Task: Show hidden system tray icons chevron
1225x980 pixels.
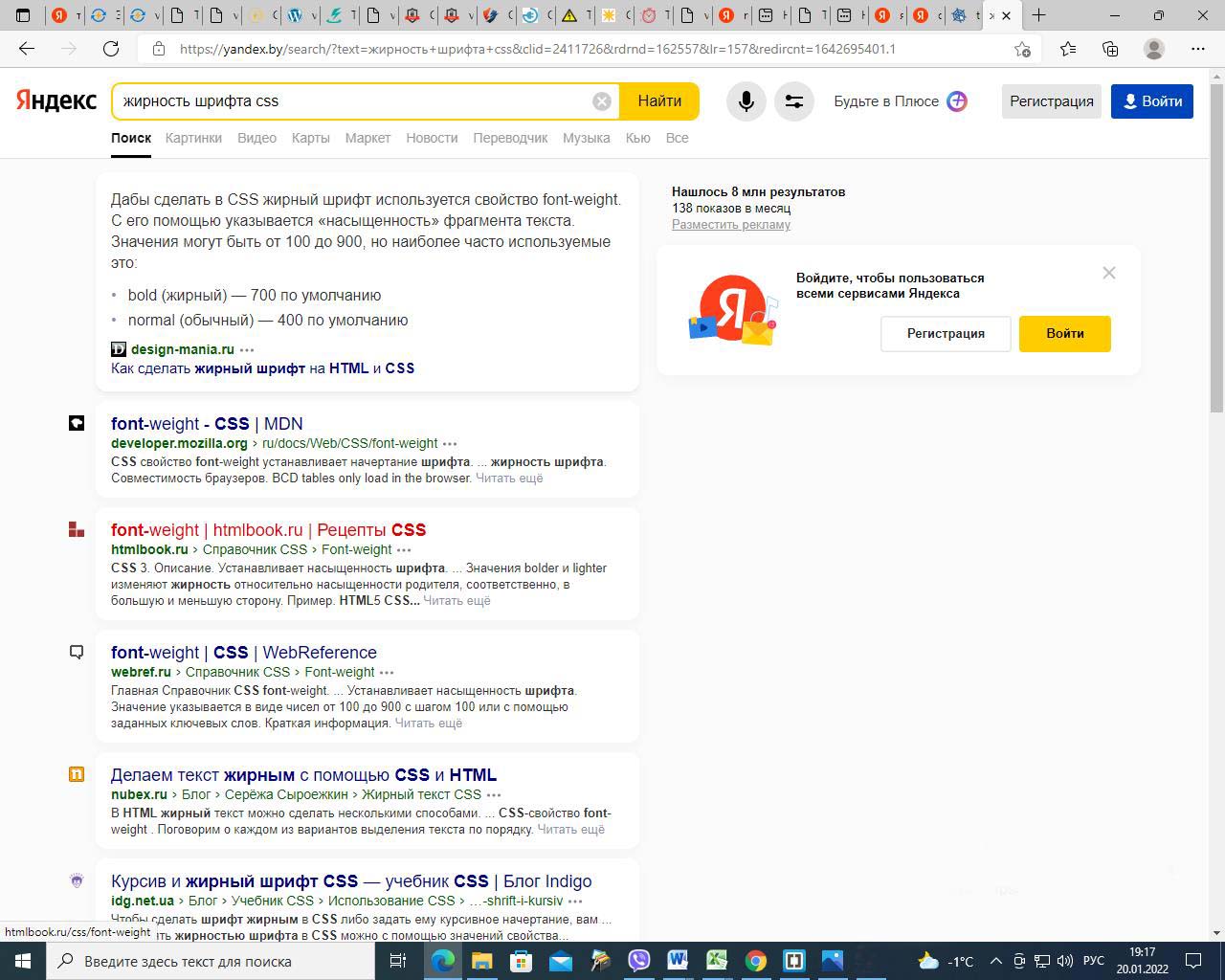Action: pos(995,961)
